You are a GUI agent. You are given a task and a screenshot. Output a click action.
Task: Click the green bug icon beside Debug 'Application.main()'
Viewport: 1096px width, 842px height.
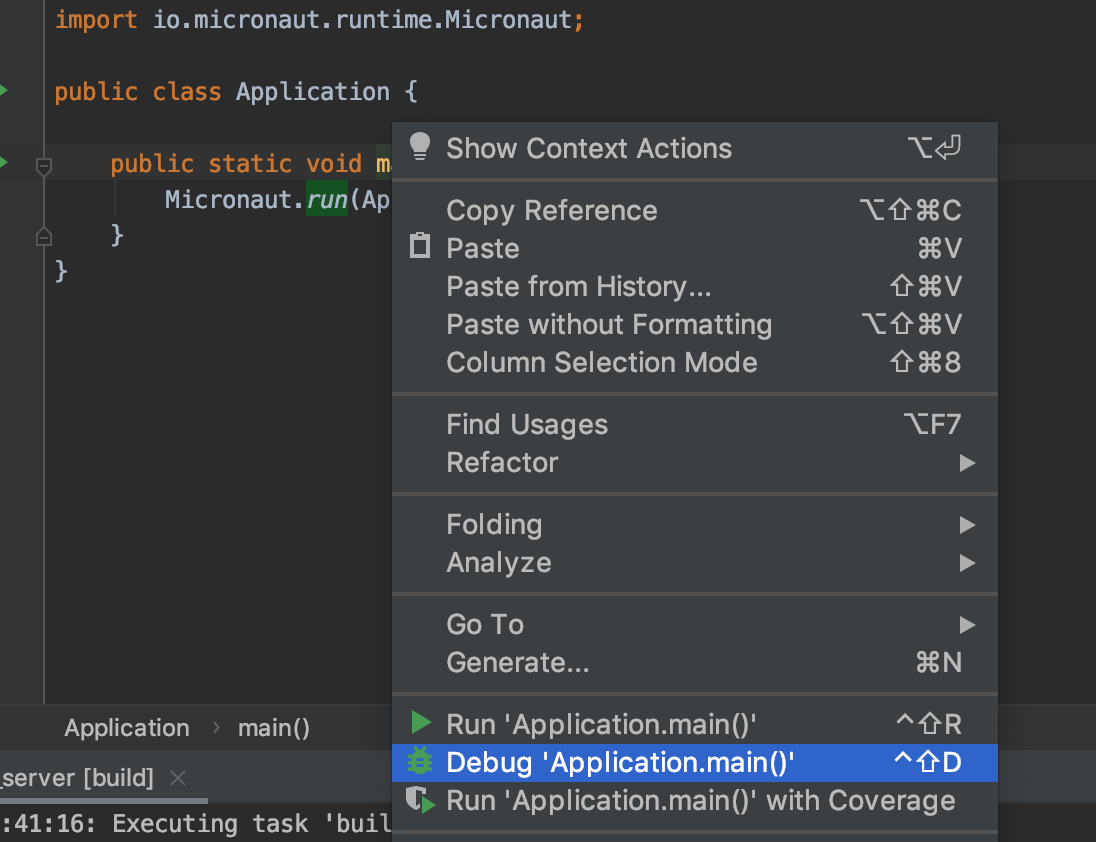pos(420,761)
